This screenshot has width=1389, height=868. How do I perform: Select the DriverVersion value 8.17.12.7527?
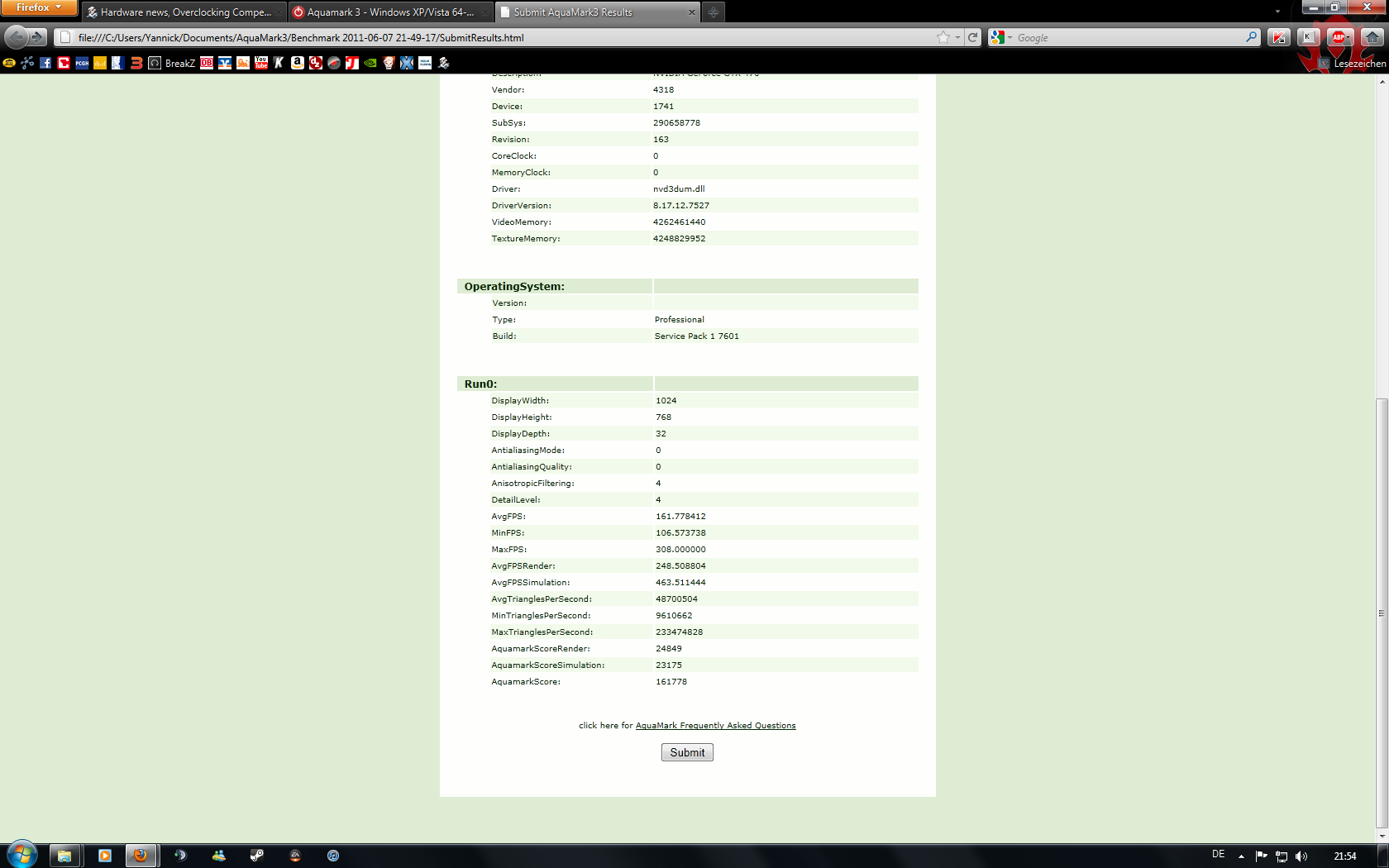pos(681,206)
